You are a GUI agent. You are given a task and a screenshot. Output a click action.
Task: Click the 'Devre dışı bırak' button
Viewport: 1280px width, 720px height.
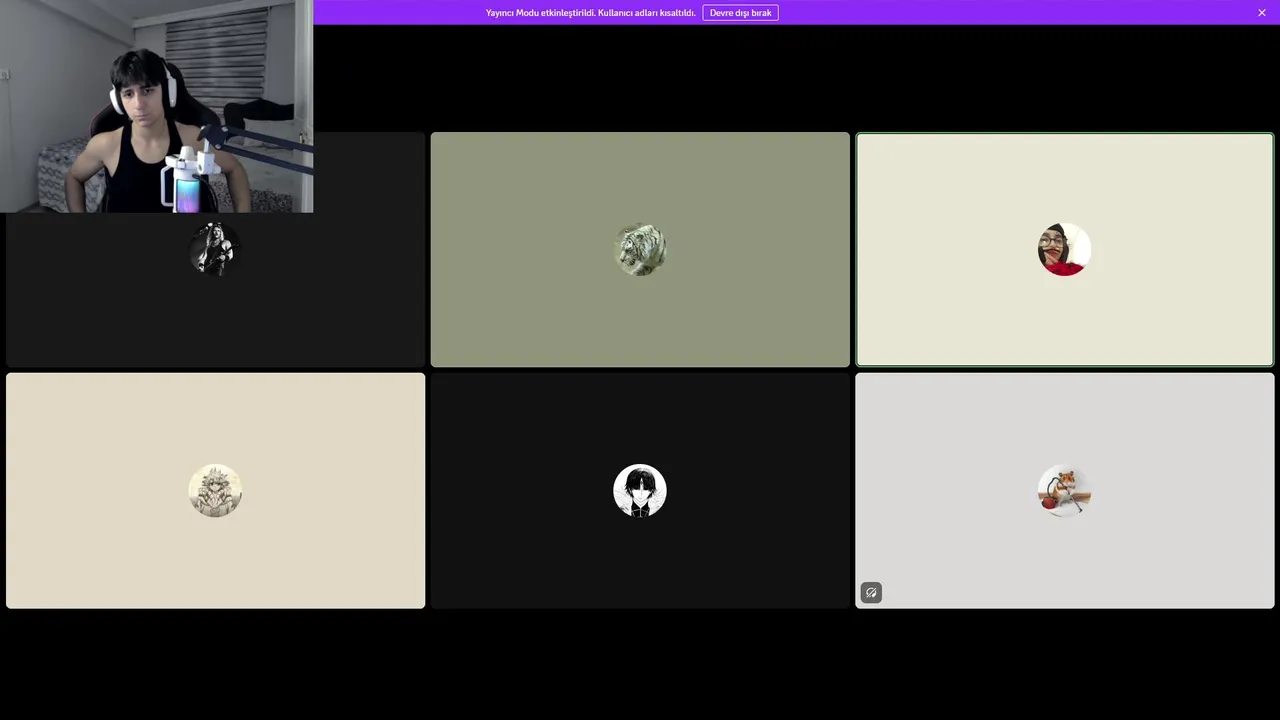pos(740,13)
